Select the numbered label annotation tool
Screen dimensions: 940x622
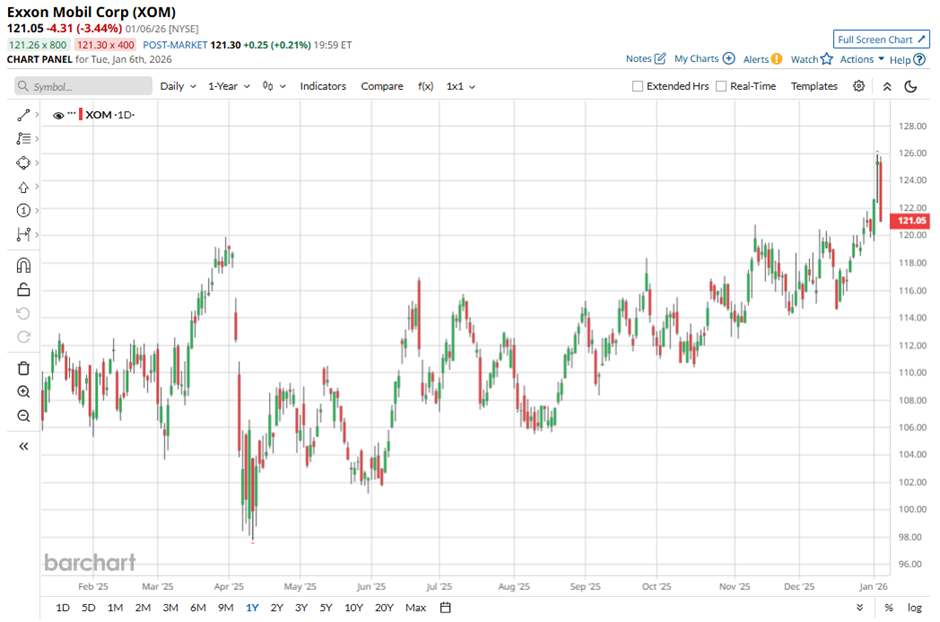(23, 210)
